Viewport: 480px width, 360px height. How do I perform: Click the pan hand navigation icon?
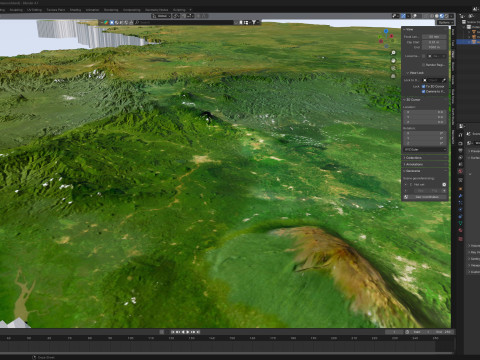click(393, 61)
